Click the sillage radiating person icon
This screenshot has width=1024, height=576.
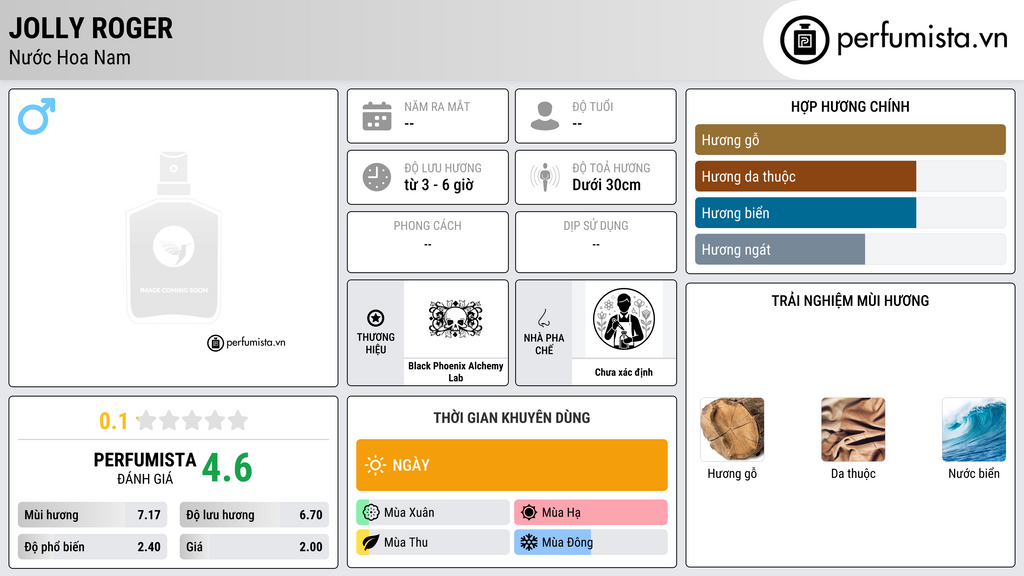point(545,177)
